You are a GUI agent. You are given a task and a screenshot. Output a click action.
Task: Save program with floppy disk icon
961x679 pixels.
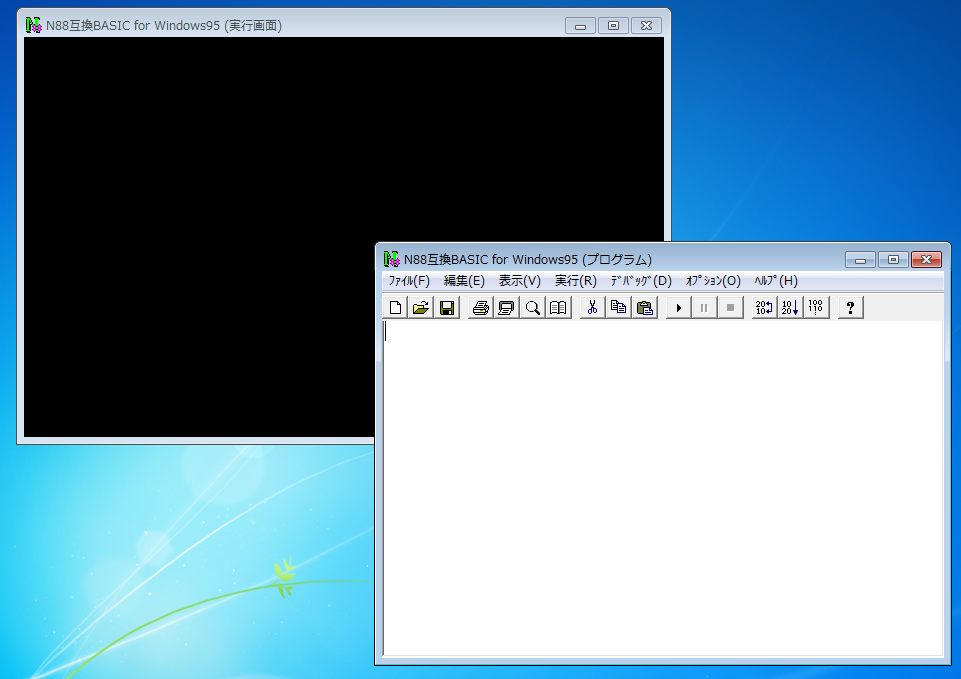(x=447, y=308)
